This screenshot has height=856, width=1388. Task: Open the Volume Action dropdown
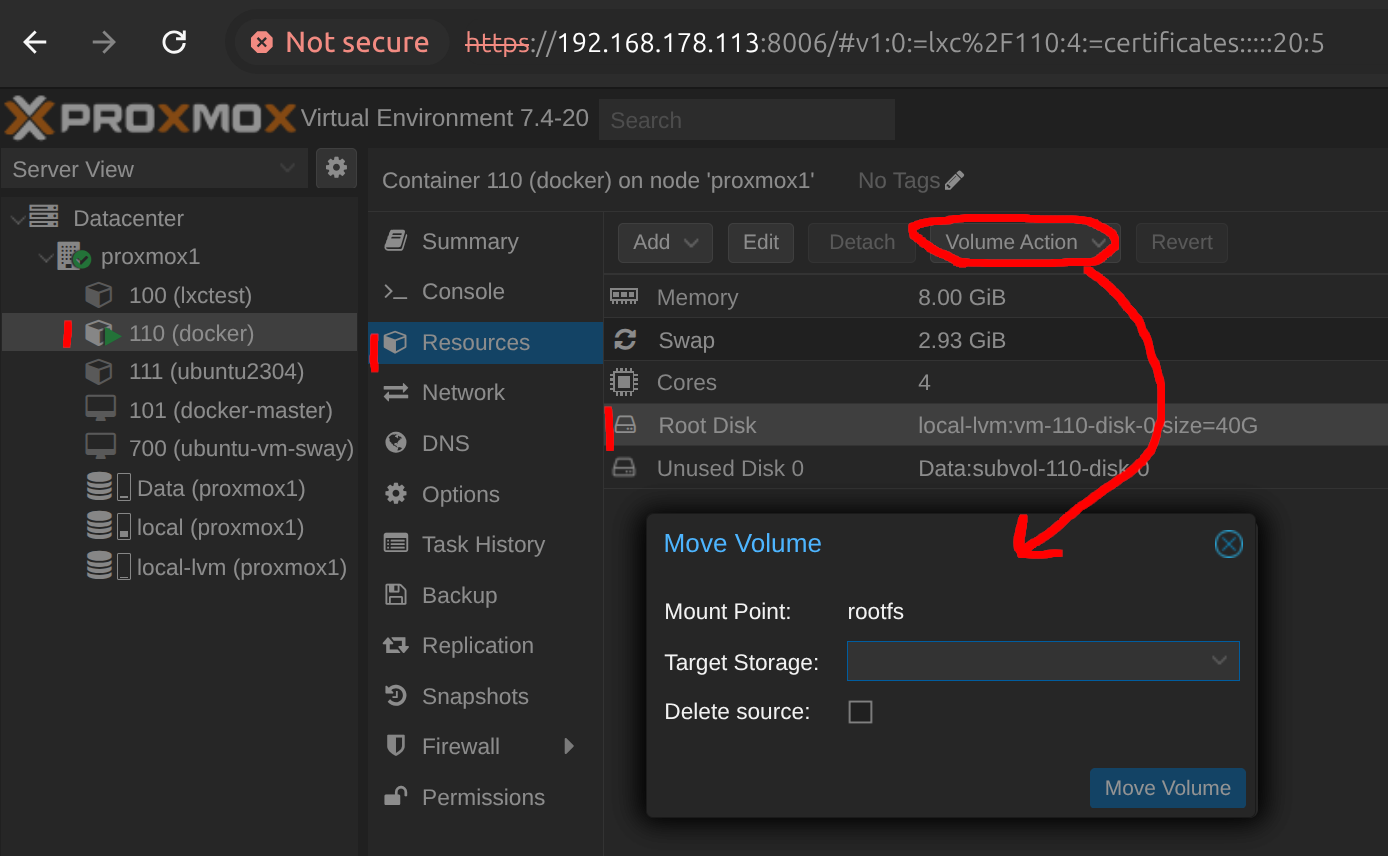1025,242
